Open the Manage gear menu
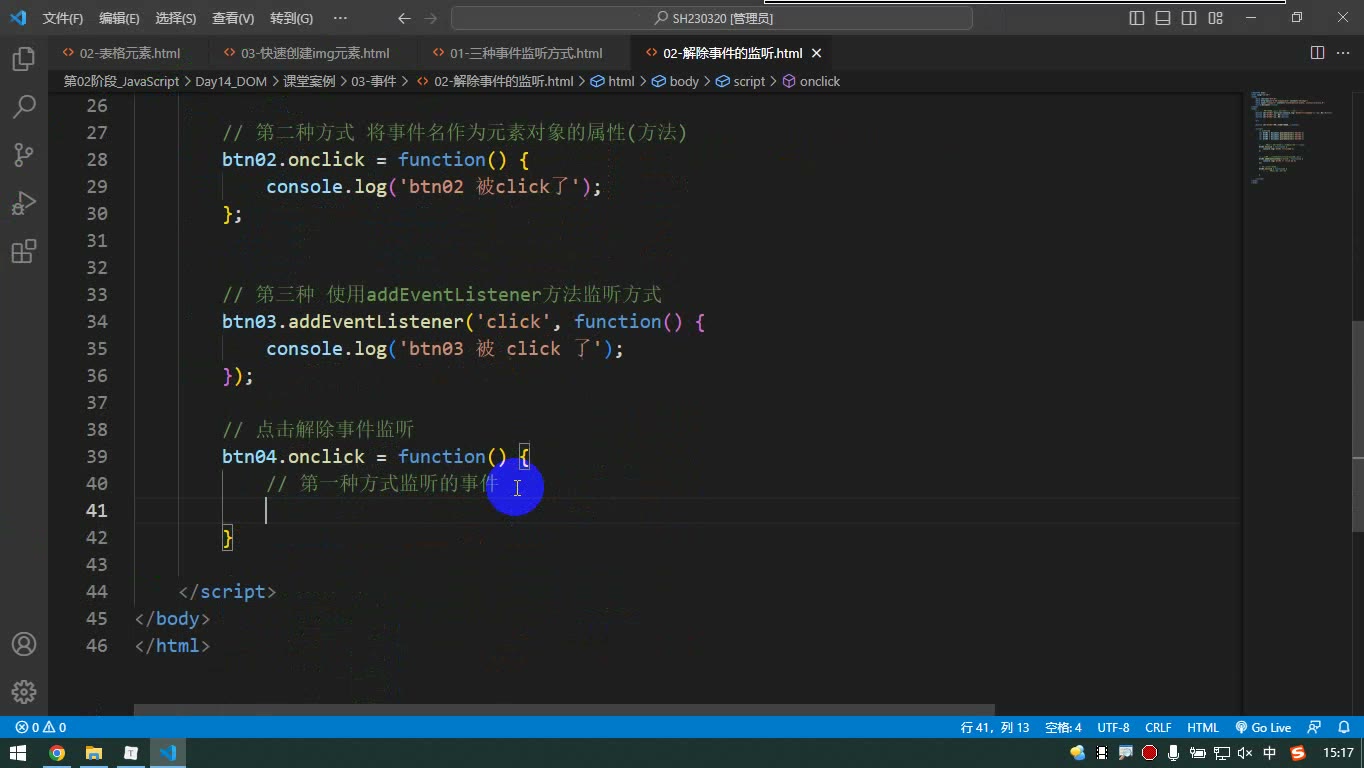This screenshot has height=768, width=1364. pos(23,692)
